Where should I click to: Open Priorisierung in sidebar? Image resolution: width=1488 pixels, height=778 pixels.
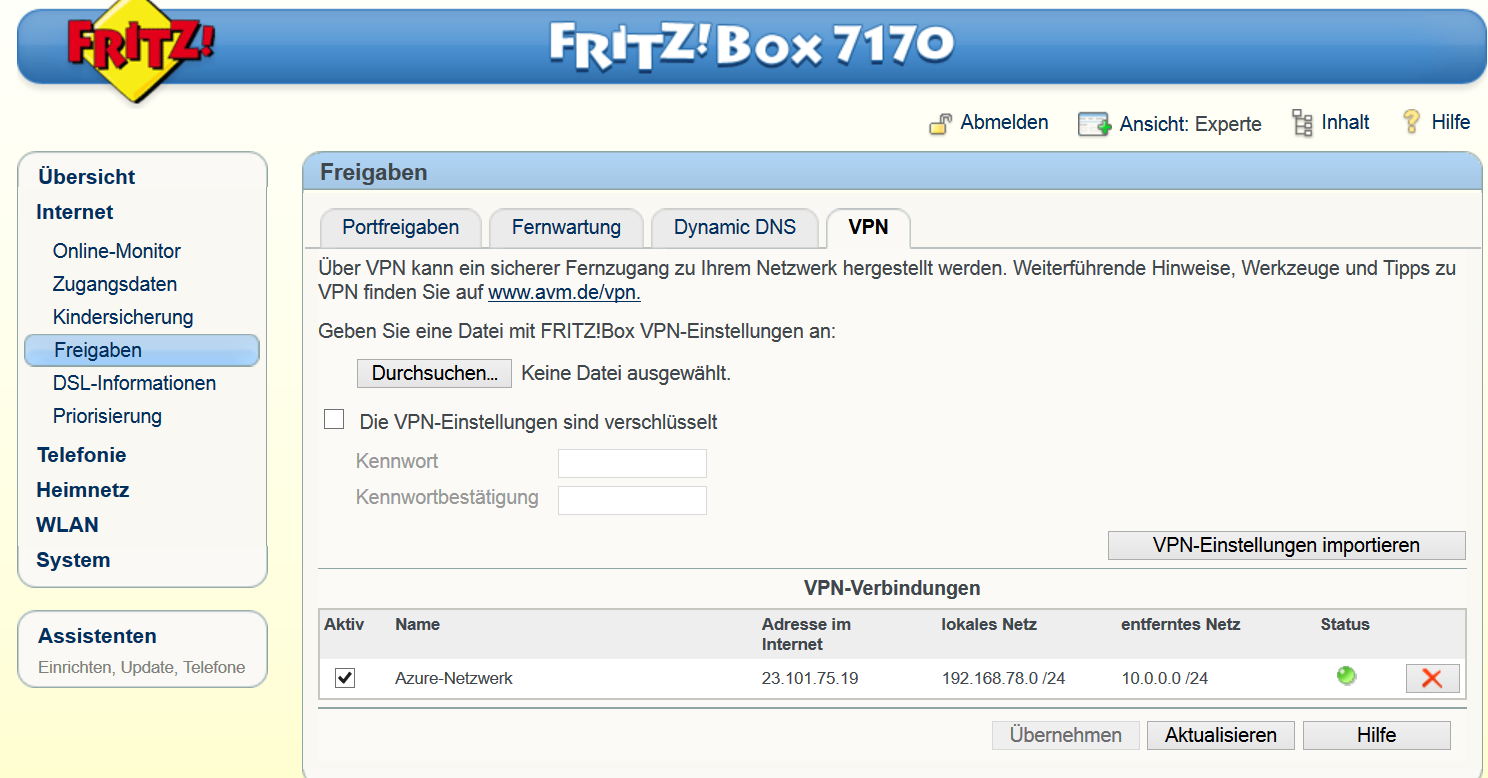[x=107, y=416]
